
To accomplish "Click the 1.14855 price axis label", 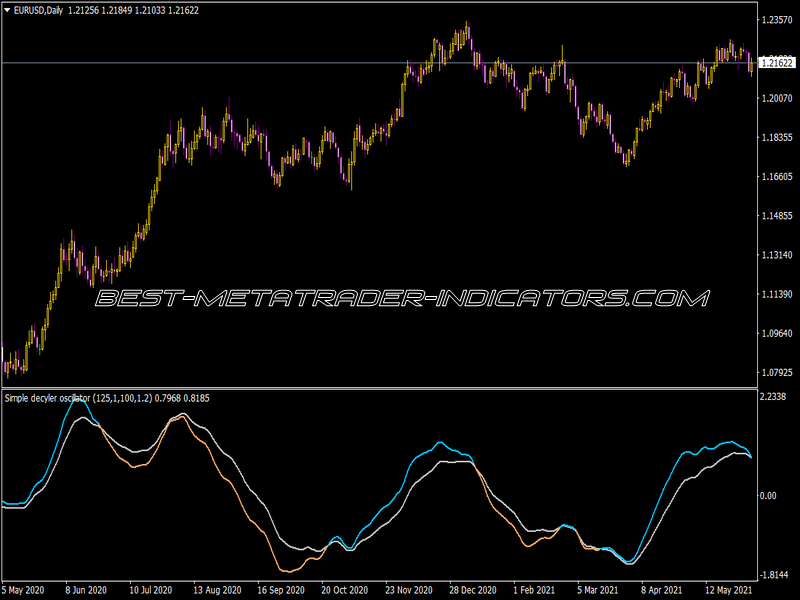I will pyautogui.click(x=777, y=216).
